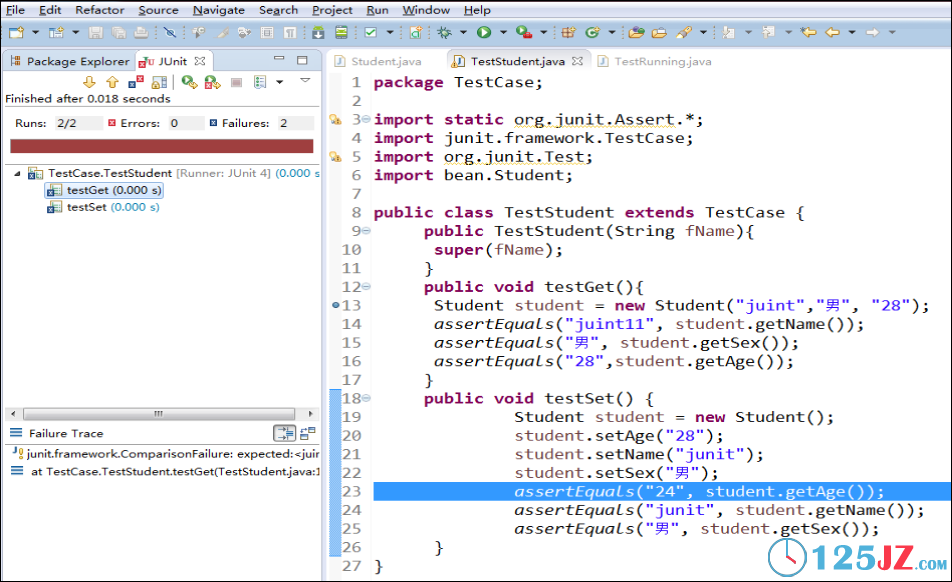The height and width of the screenshot is (582, 952).
Task: Select the testSet failed test
Action: point(103,208)
